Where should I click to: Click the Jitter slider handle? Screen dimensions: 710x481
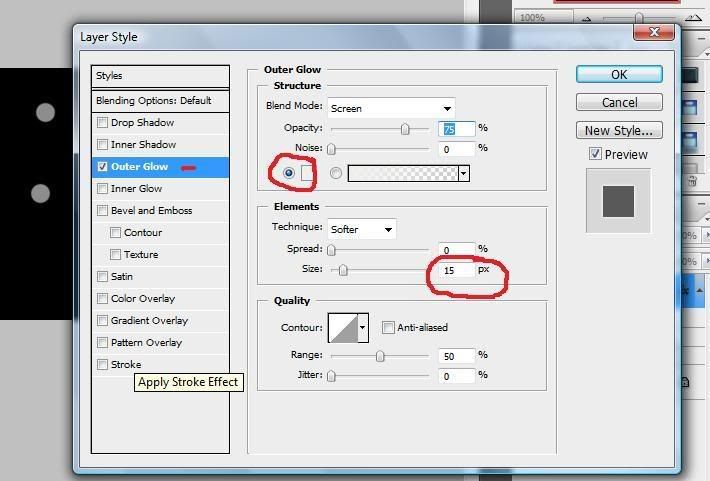331,376
